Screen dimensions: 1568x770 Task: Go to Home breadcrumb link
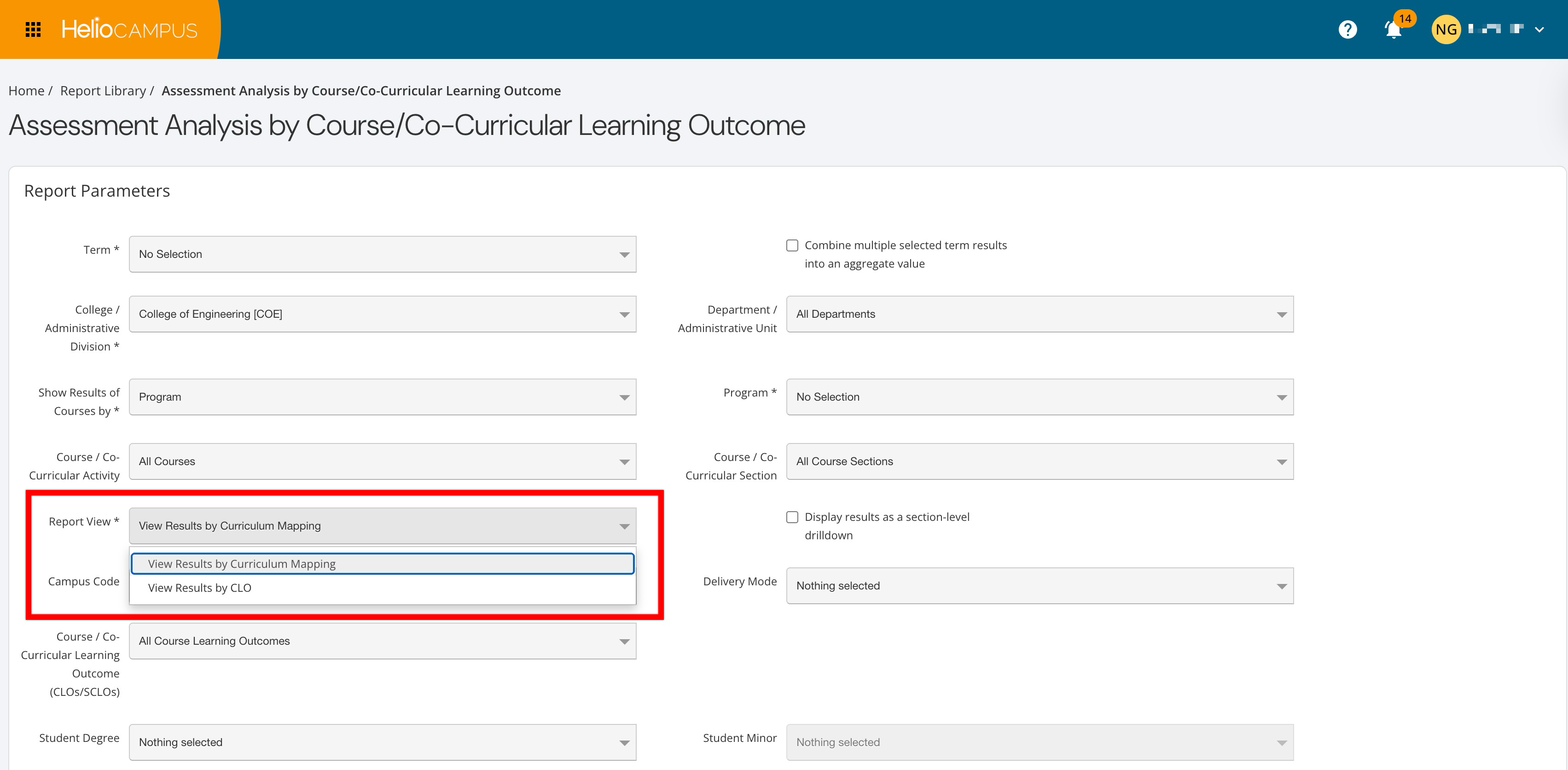pos(26,91)
